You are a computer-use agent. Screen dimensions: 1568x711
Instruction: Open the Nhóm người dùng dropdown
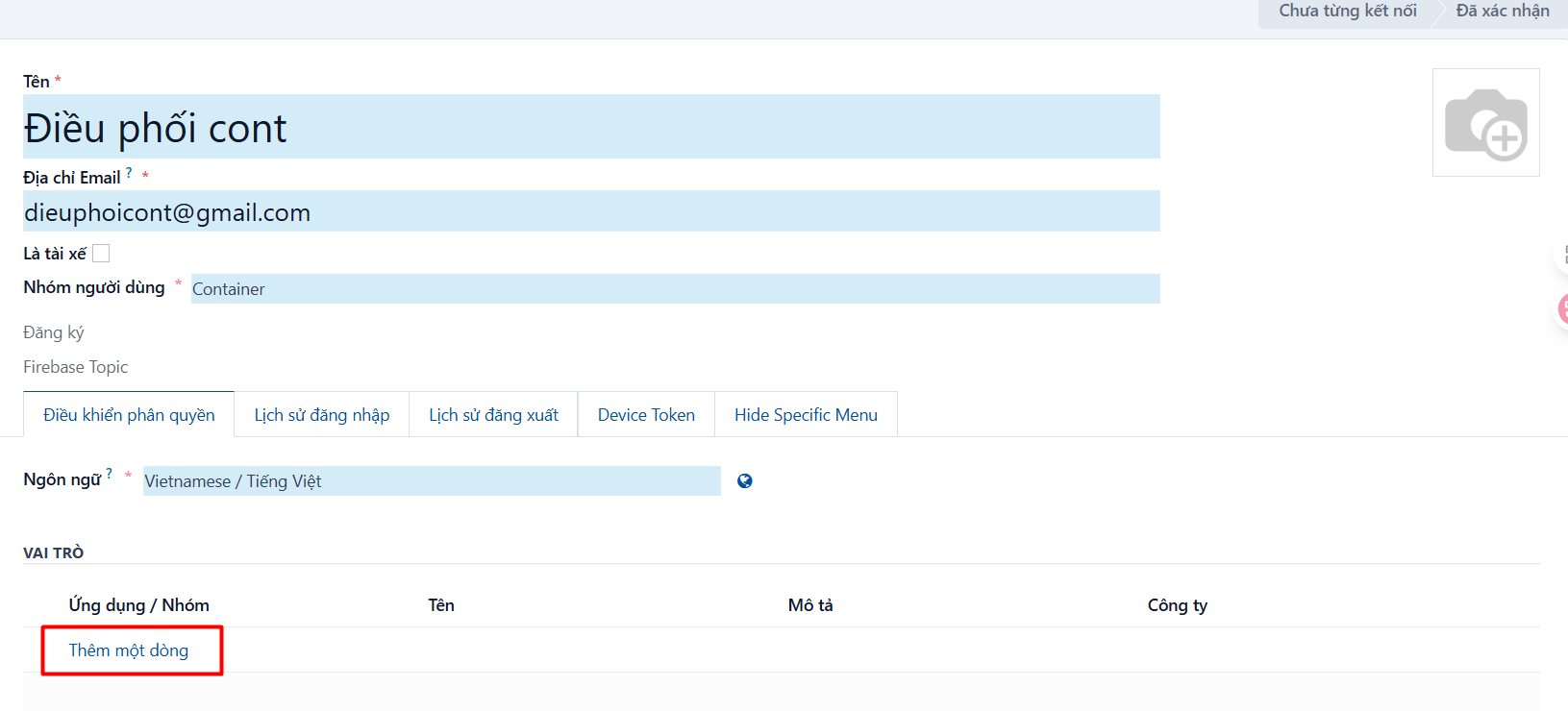(x=675, y=289)
